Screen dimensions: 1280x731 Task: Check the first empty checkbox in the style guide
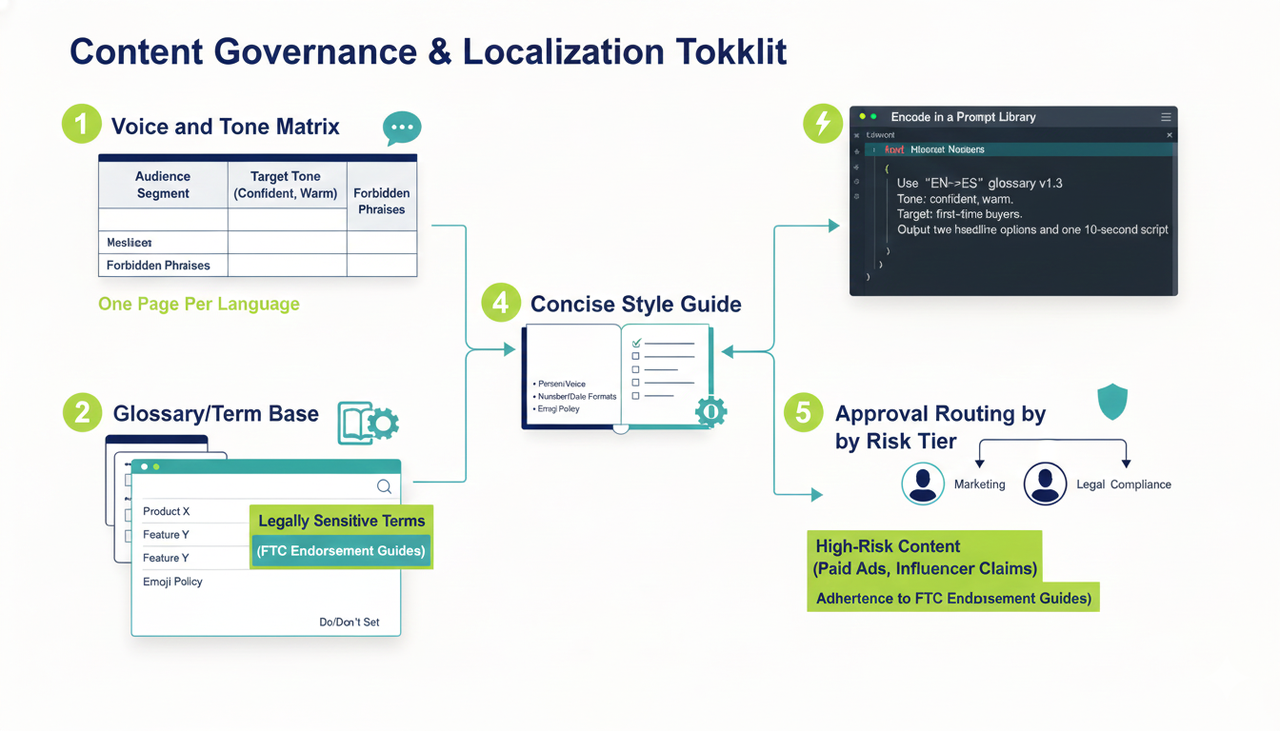click(636, 356)
